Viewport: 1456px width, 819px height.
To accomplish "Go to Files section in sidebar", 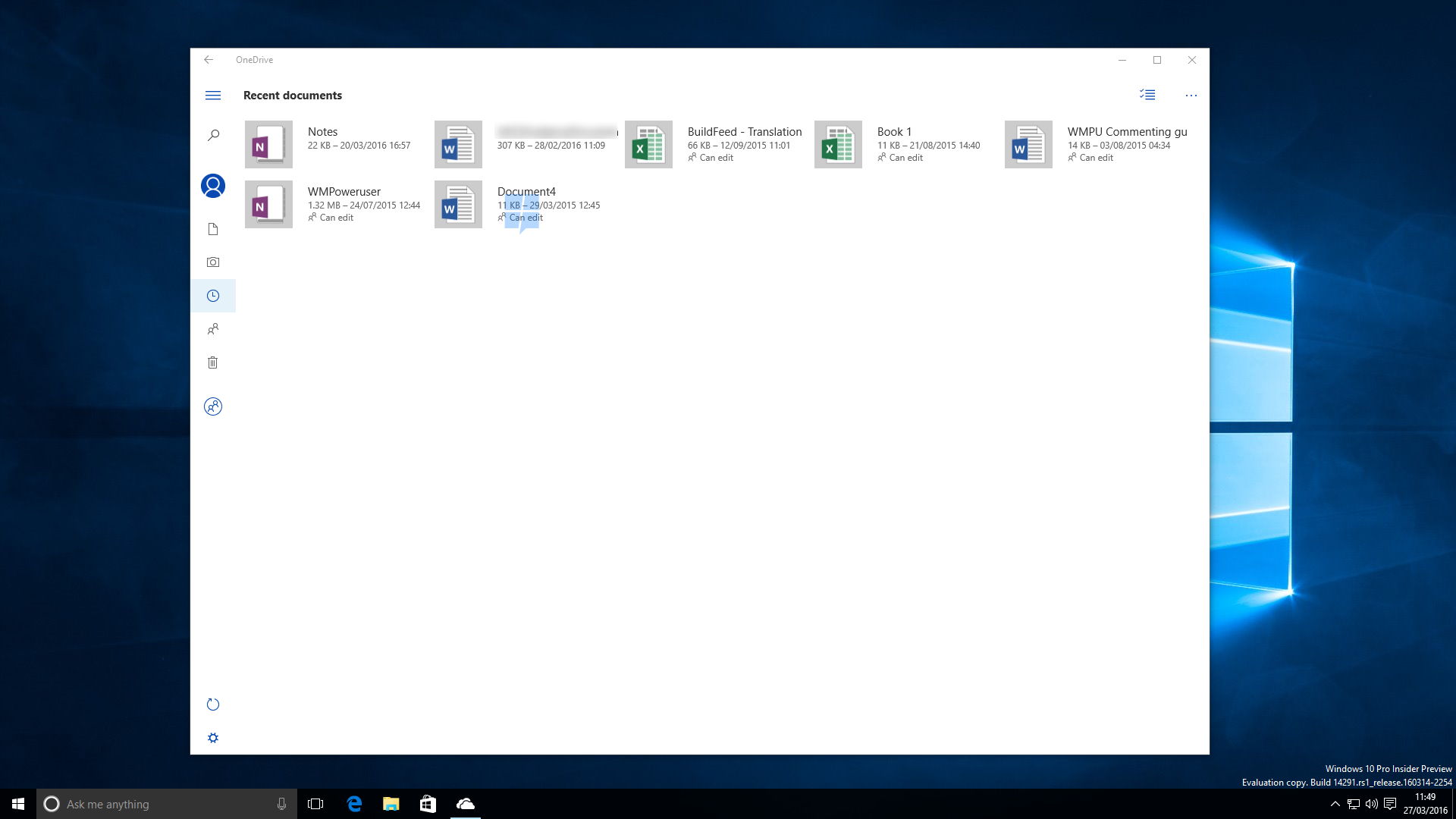I will coord(213,229).
